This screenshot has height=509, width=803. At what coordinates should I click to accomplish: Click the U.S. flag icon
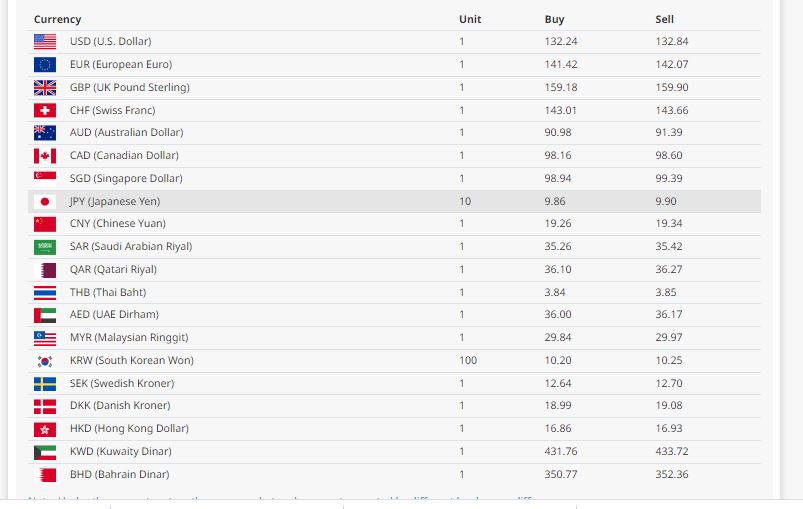pos(45,42)
